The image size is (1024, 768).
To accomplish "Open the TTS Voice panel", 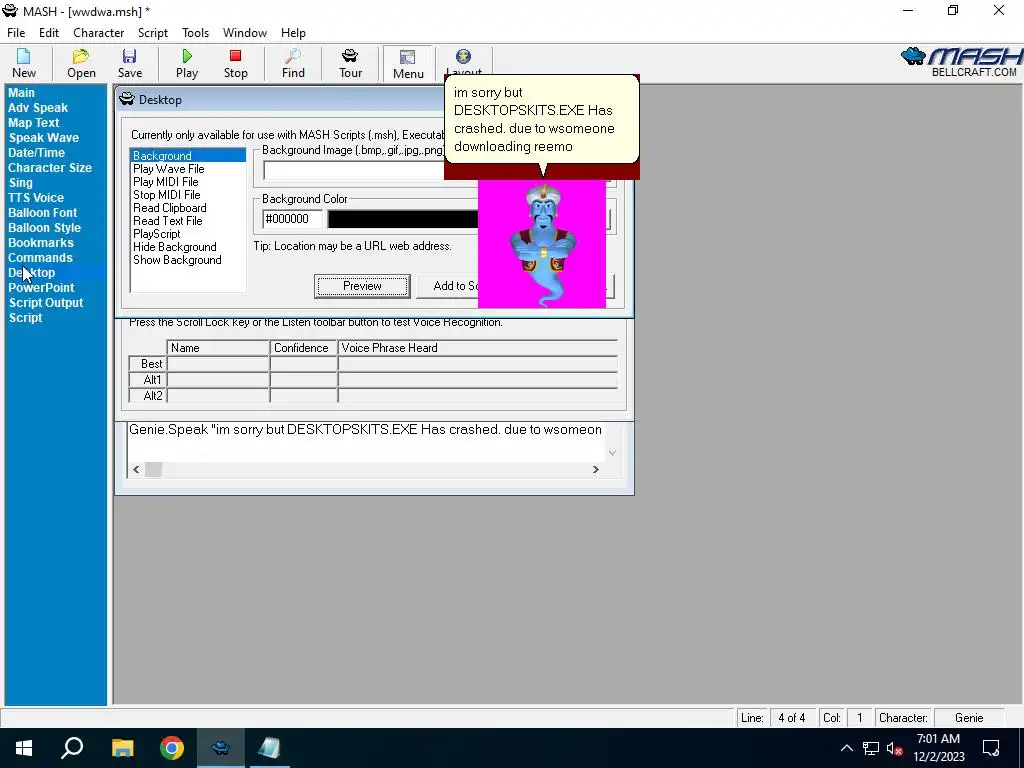I will point(36,198).
